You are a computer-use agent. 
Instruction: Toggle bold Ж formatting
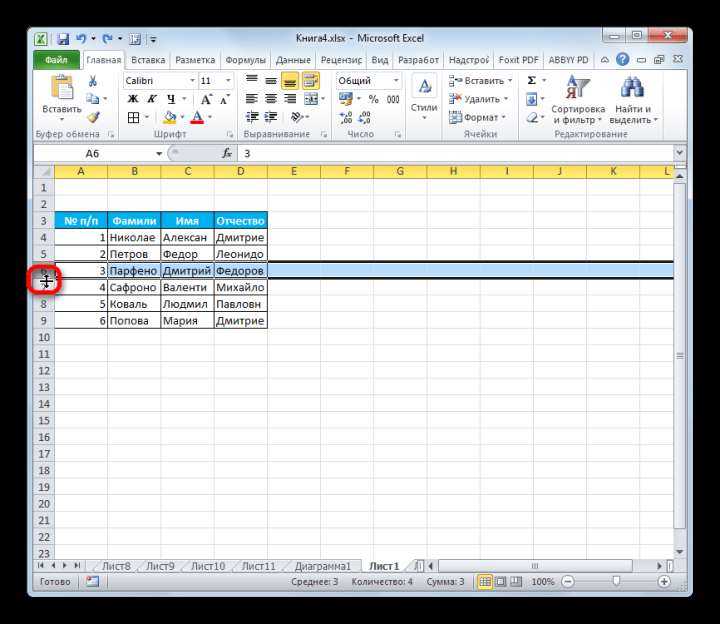(133, 99)
